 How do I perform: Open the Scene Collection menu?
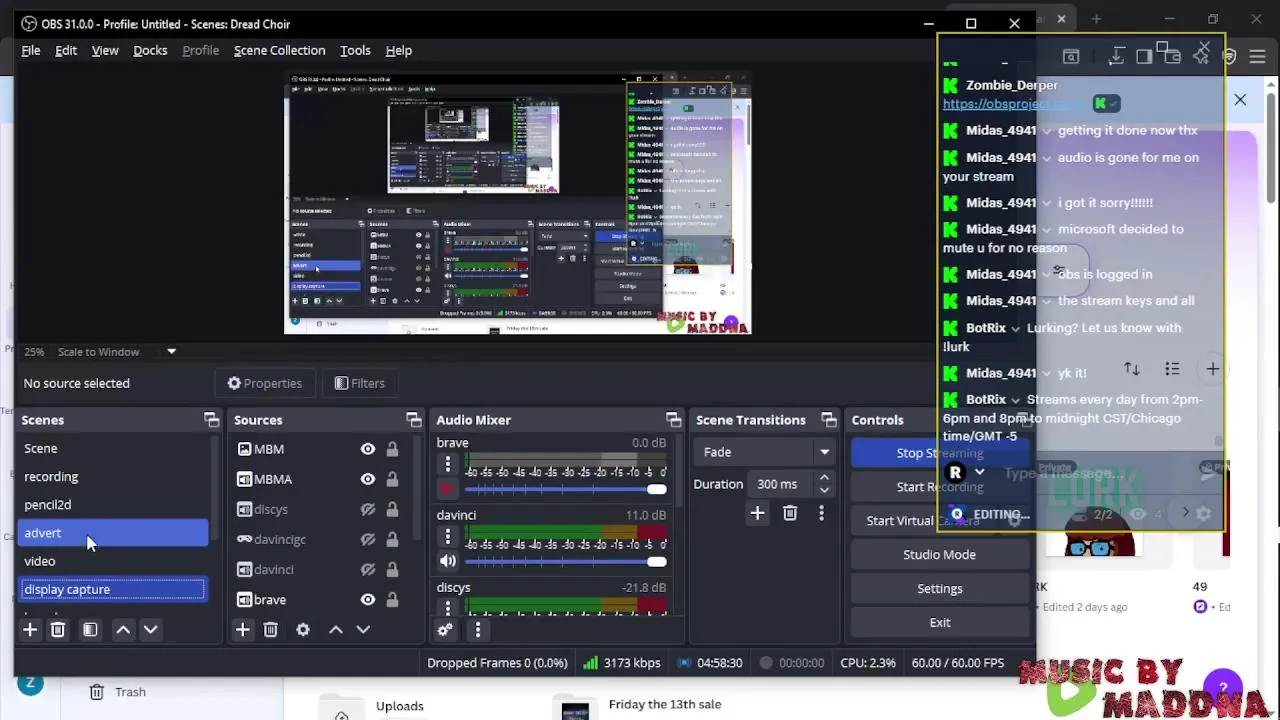pos(279,50)
